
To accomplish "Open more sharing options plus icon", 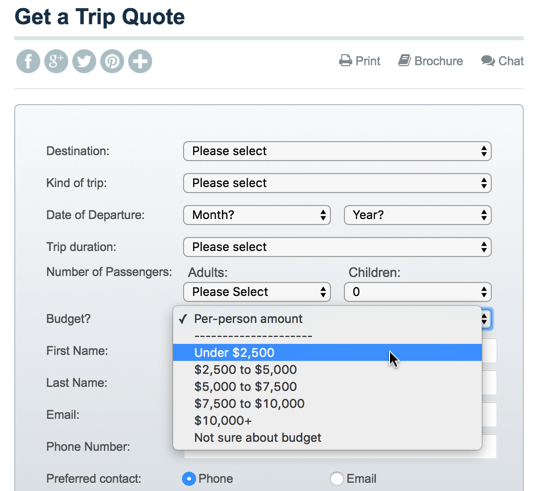I will (x=140, y=61).
